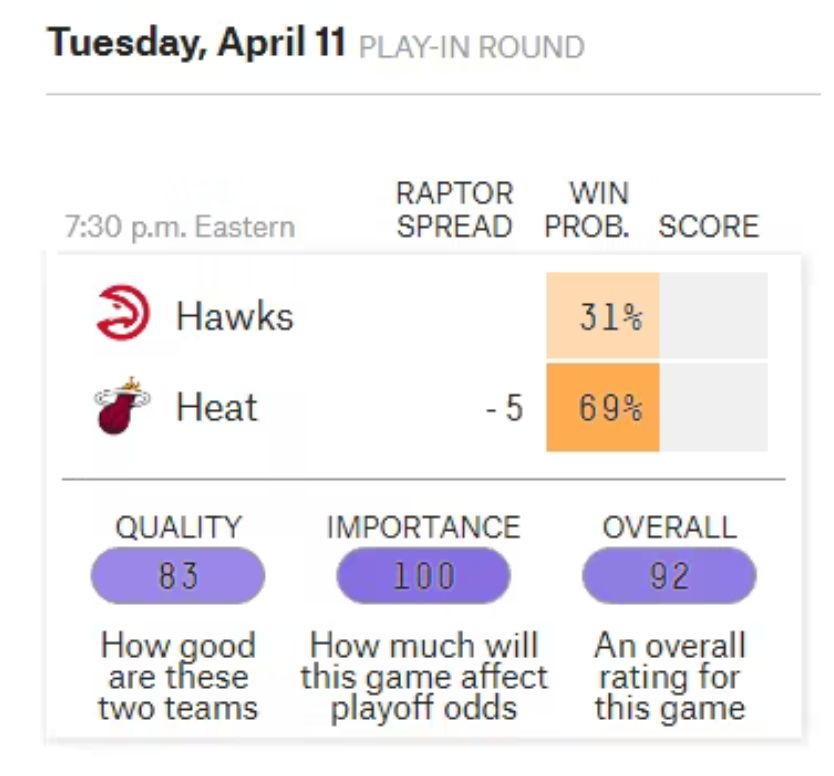834x776 pixels.
Task: Click the Importance rating pill showing 100
Action: click(x=423, y=575)
